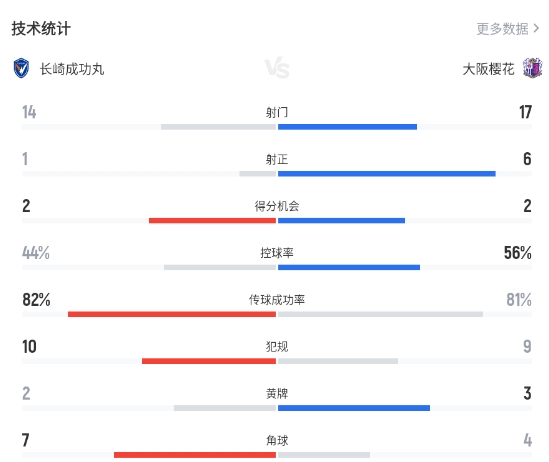Click the chevron arrow beside 更多数据
This screenshot has height=462, width=549.
[536, 28]
